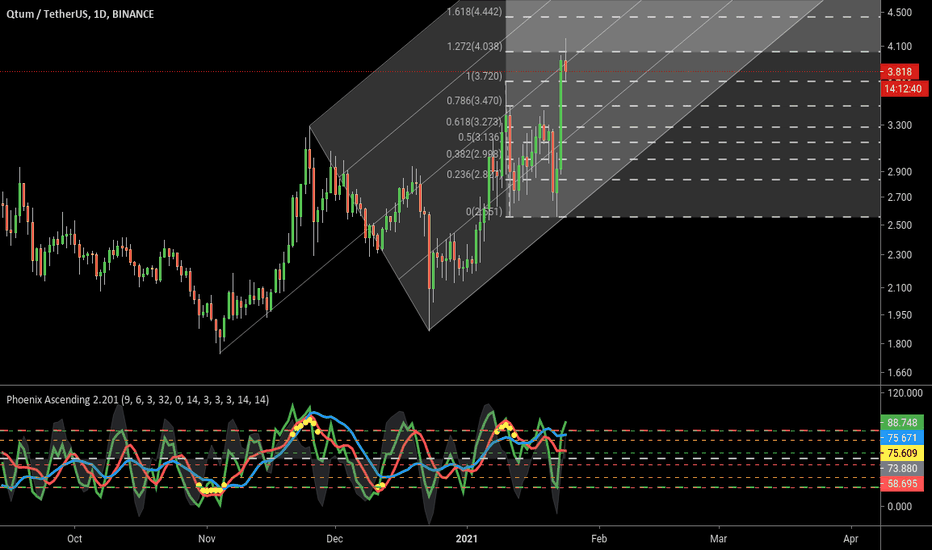This screenshot has height=550, width=932.
Task: Click the blue indicator value 75.671
Action: 902,438
